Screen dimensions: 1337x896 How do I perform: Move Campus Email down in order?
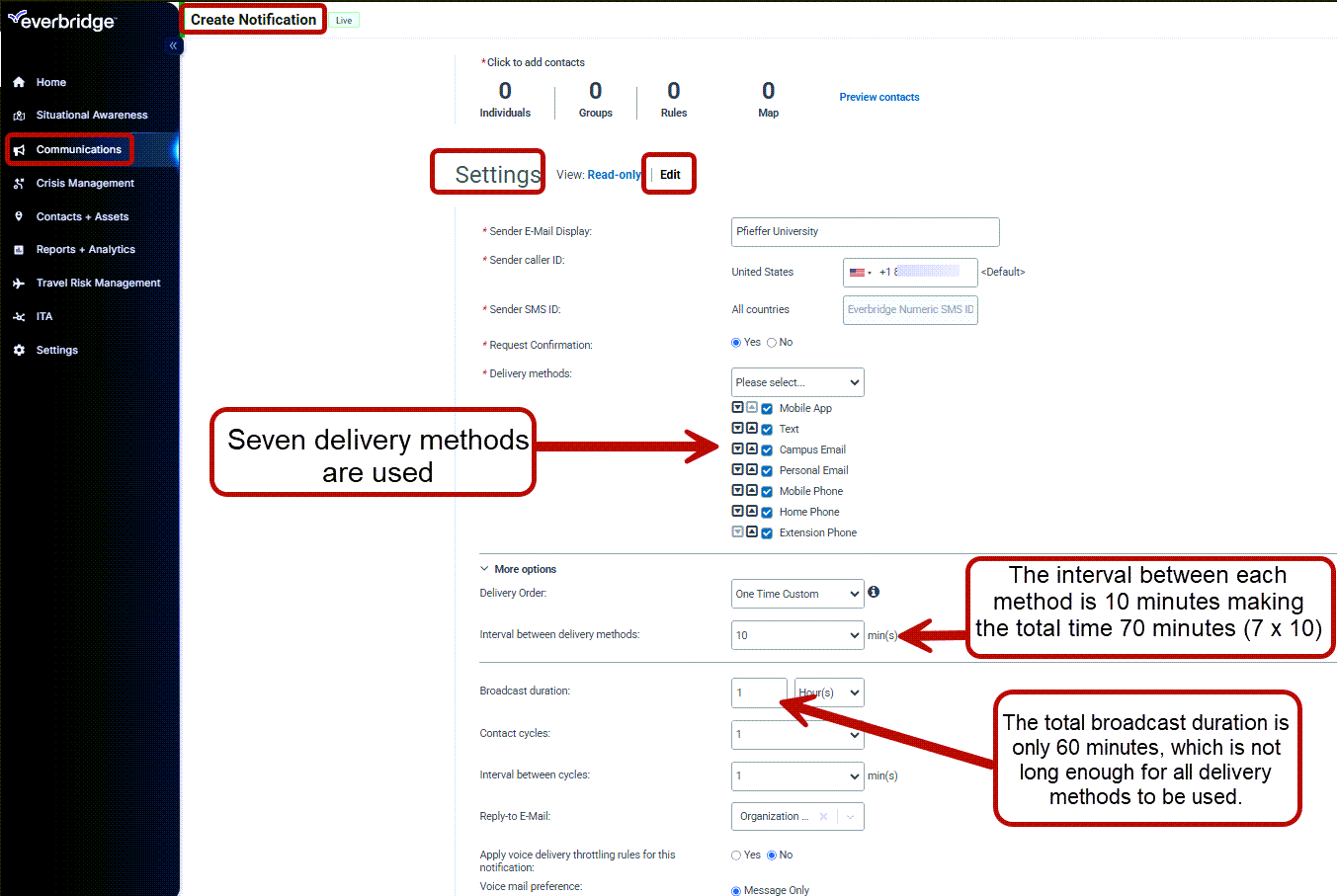(737, 448)
